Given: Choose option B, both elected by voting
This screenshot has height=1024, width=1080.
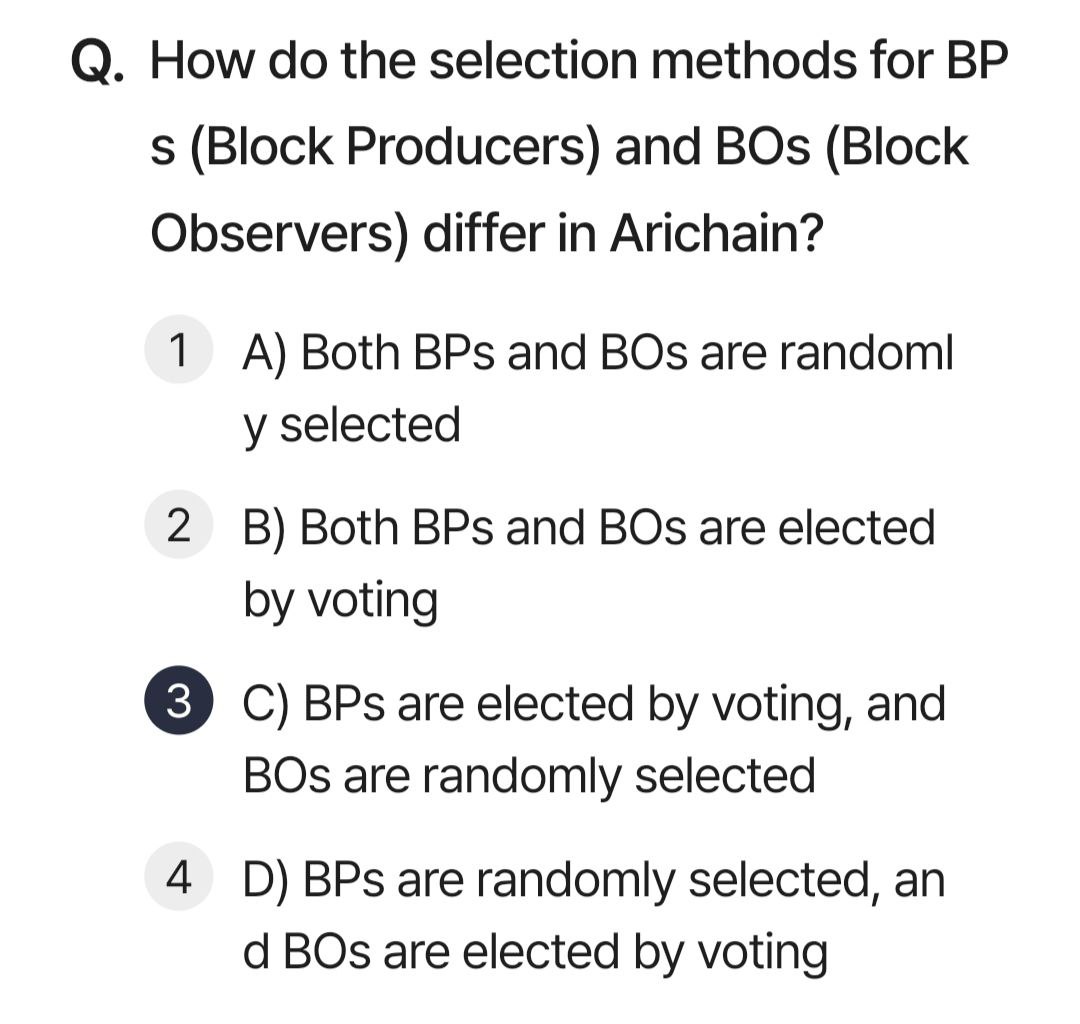Looking at the screenshot, I should [x=588, y=564].
